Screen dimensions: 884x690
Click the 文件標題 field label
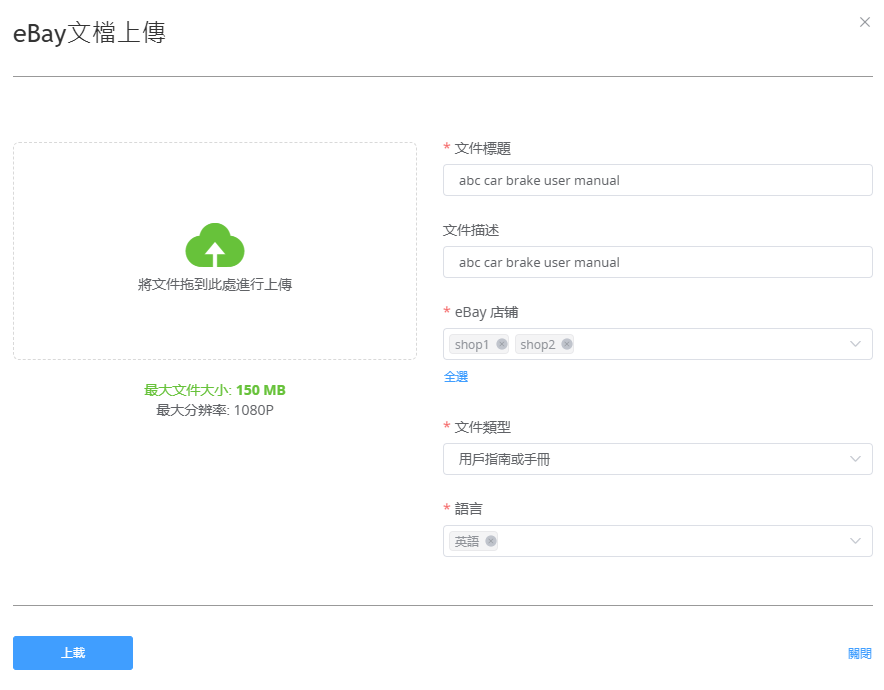pyautogui.click(x=483, y=148)
